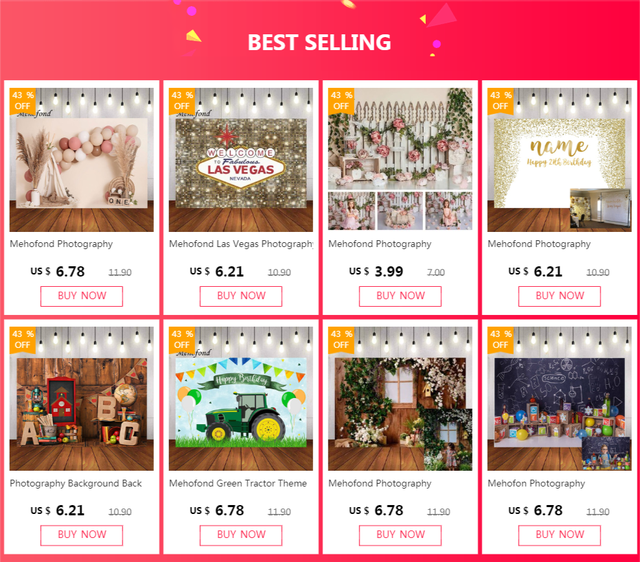The image size is (640, 562).
Task: Open the Mehofond Las Vegas Photography title link
Action: coord(241,244)
